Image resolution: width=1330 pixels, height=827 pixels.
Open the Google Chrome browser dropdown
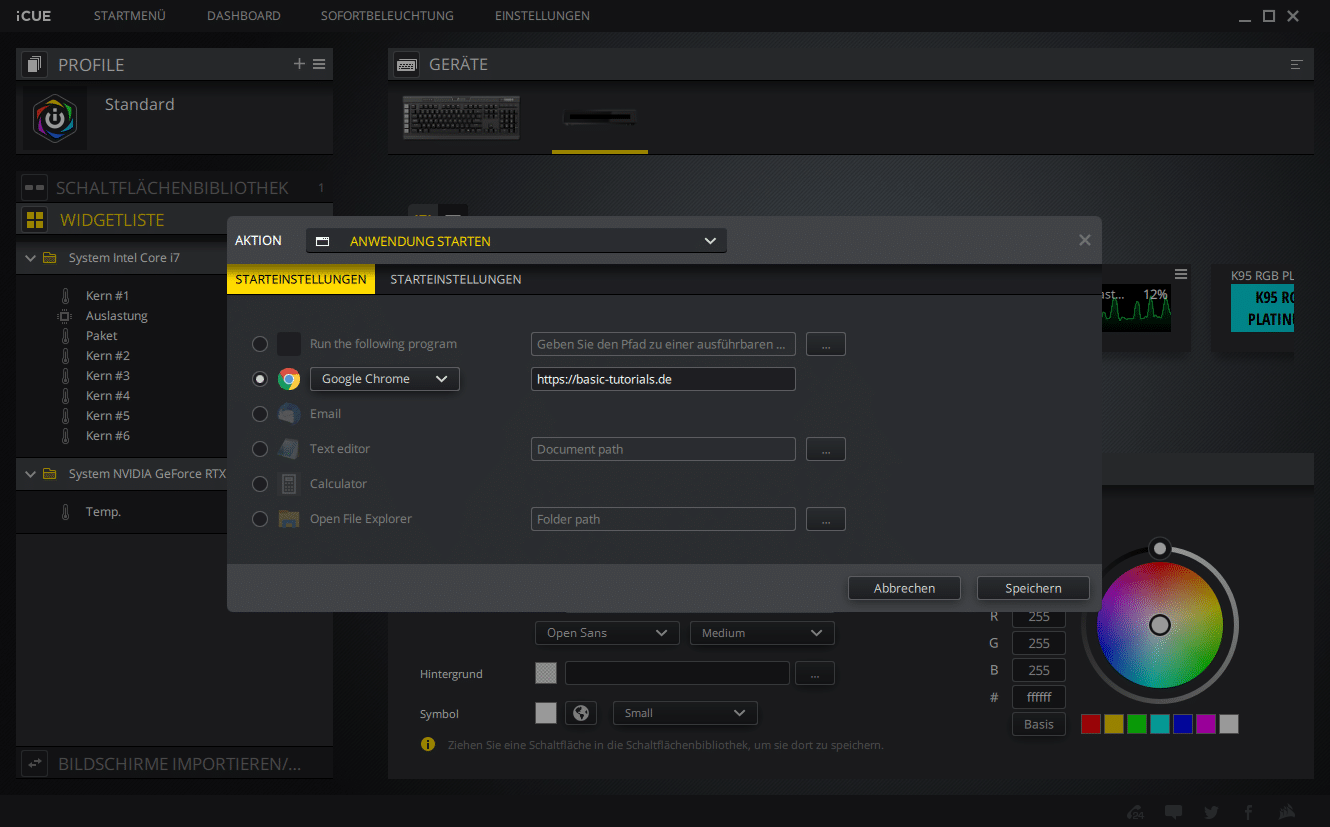point(385,379)
